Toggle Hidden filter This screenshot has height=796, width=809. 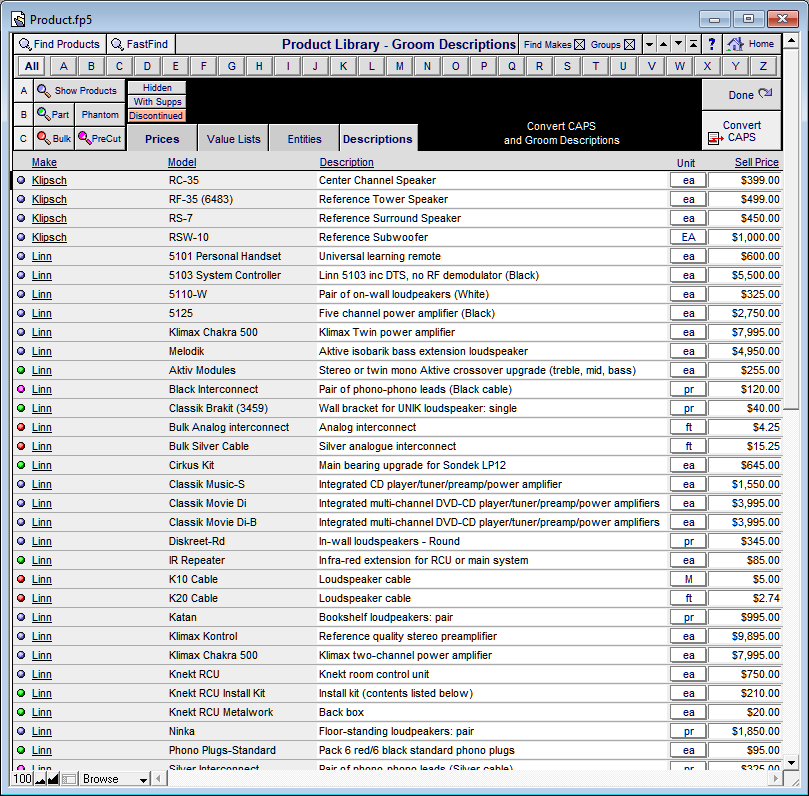pyautogui.click(x=157, y=88)
